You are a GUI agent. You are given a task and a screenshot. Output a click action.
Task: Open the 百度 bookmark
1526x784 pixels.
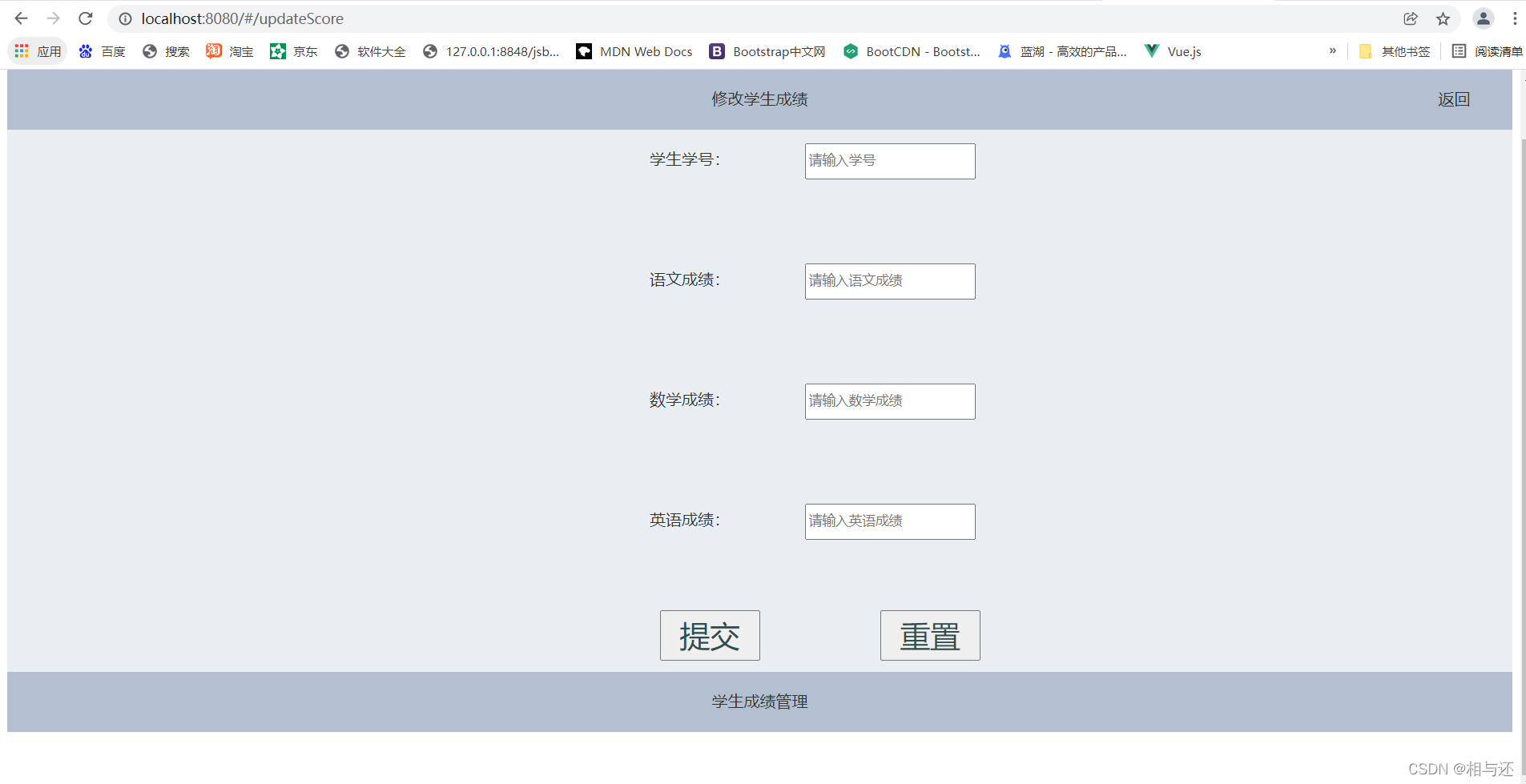coord(103,51)
